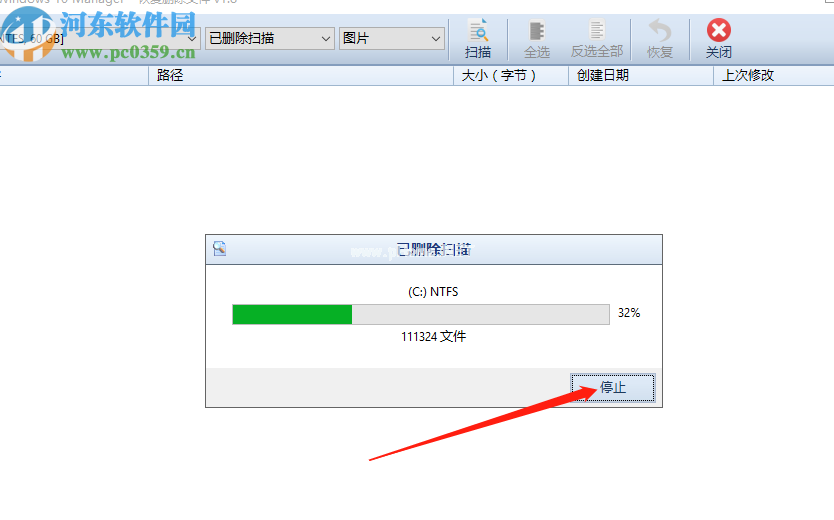Viewport: 834px width, 520px height.
Task: Click the 32% progress percentage text
Action: click(x=629, y=313)
